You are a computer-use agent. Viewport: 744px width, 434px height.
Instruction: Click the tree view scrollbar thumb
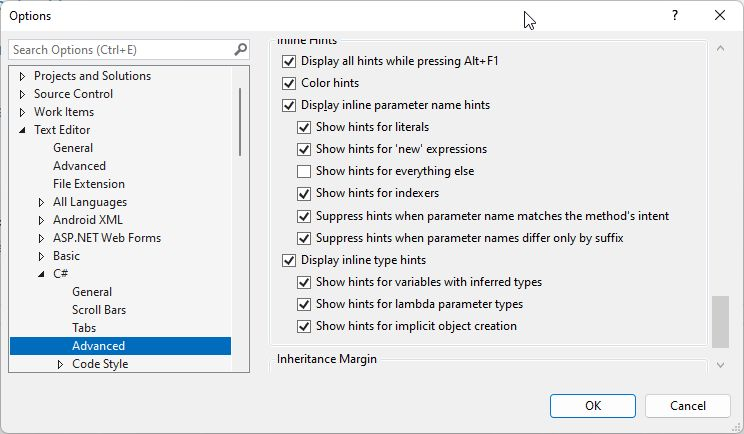click(x=240, y=122)
